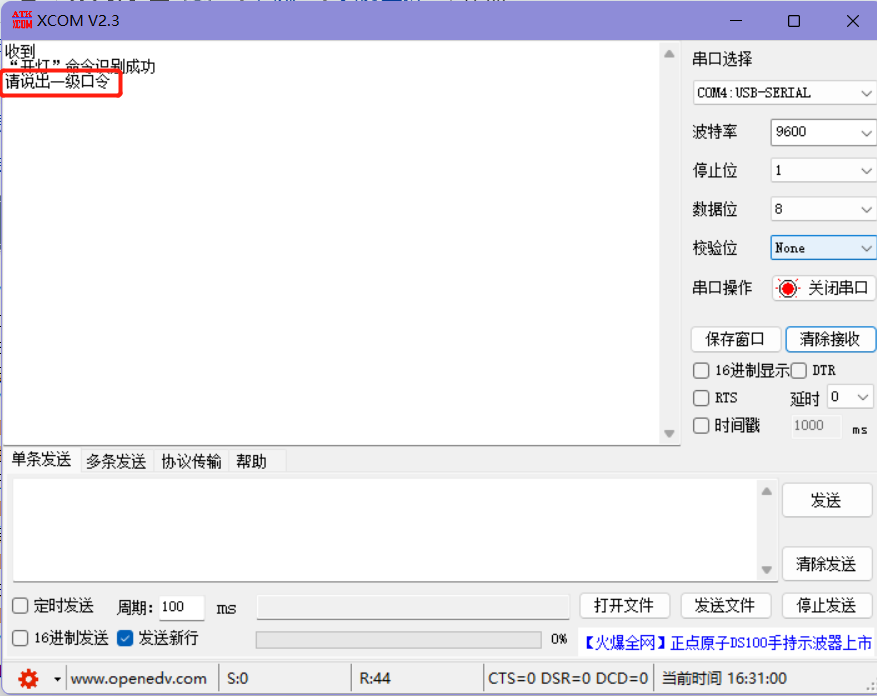Click the received text 请说出一级口令
Screen dimensions: 877x696
click(x=57, y=82)
